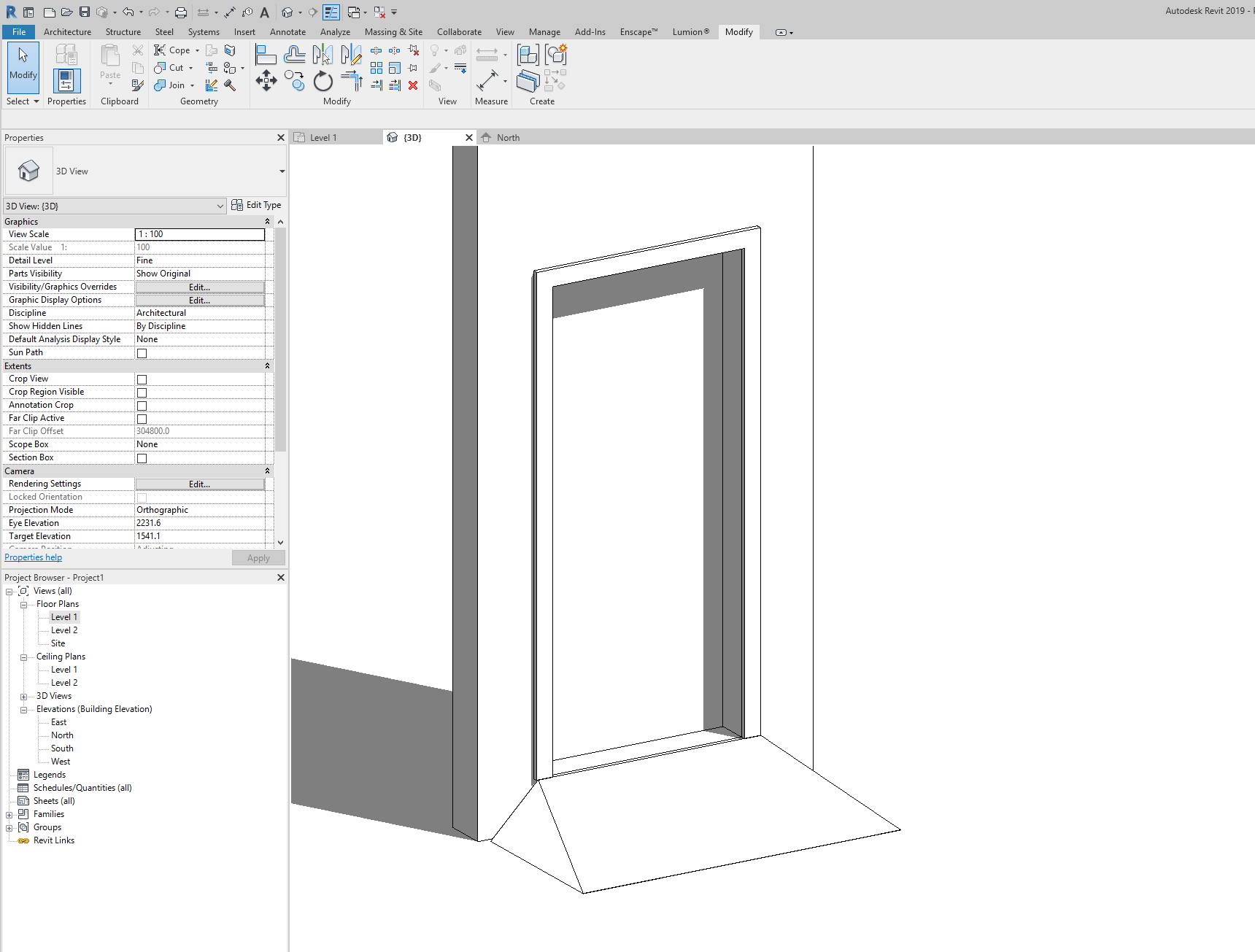Select the Move tool in Modify panel

tap(266, 82)
